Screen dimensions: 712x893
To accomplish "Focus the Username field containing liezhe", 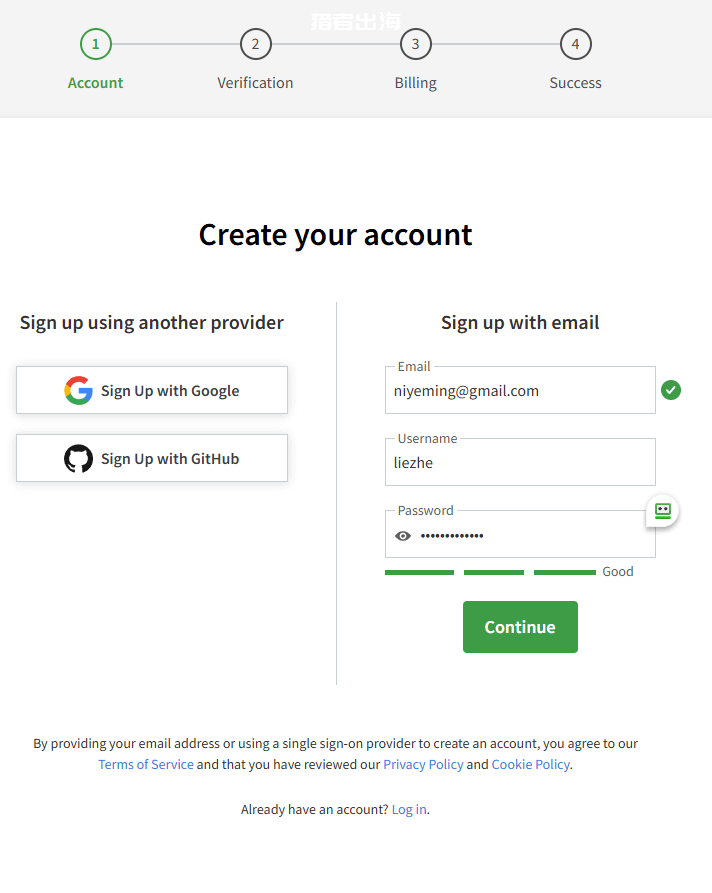I will coord(520,462).
